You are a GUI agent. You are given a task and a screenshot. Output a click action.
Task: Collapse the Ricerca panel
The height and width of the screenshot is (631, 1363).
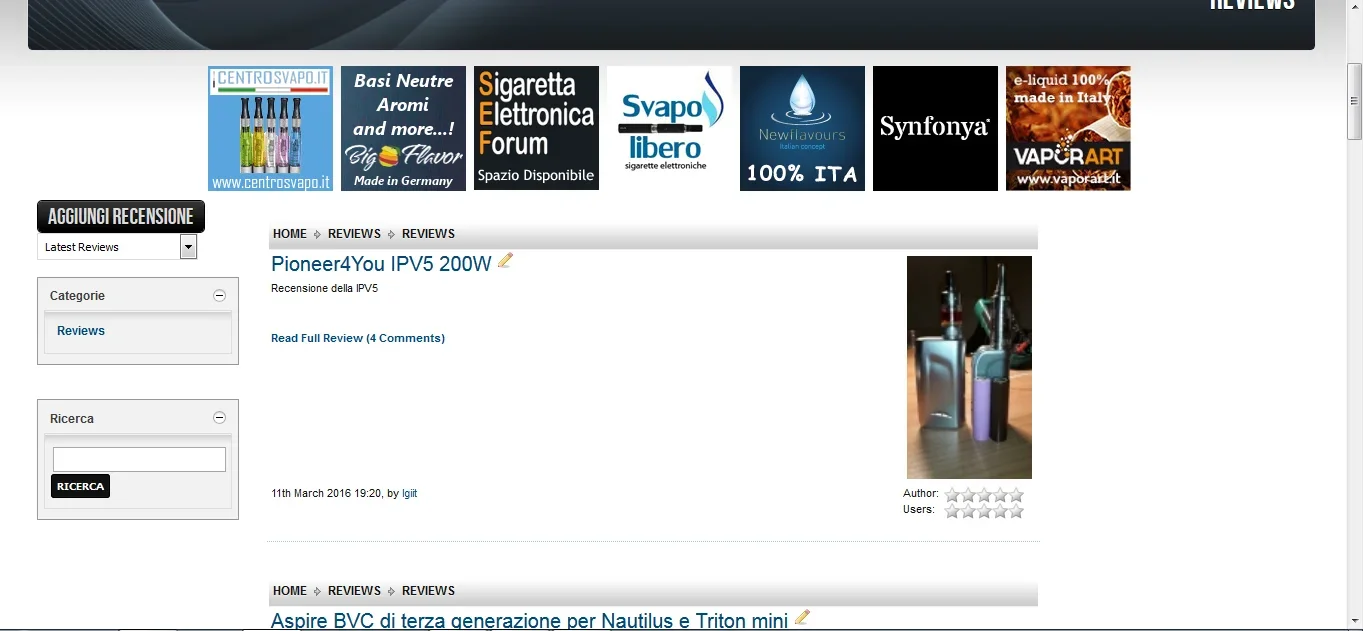click(219, 418)
